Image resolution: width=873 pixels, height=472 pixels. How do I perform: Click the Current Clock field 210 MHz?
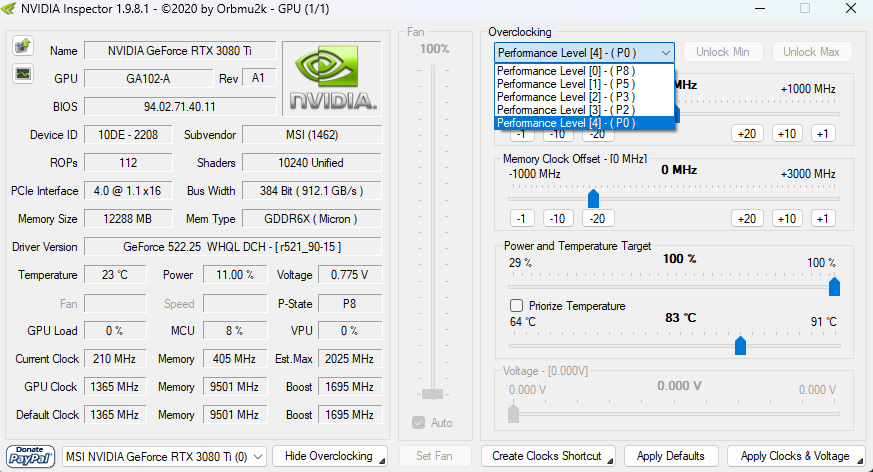(x=115, y=359)
